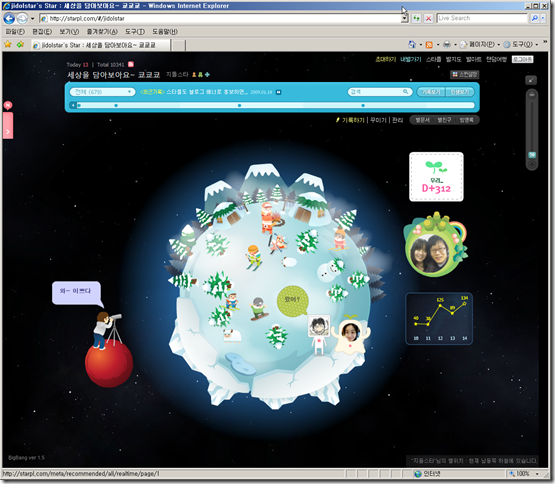Open the recent record link dated 2009.01.14
Image resolution: width=555 pixels, height=484 pixels.
tap(207, 92)
